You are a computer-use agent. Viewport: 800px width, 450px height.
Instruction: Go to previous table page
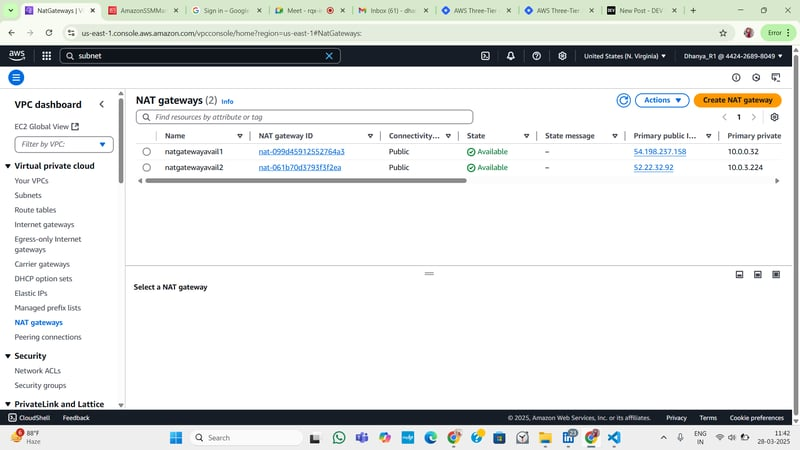[x=724, y=117]
